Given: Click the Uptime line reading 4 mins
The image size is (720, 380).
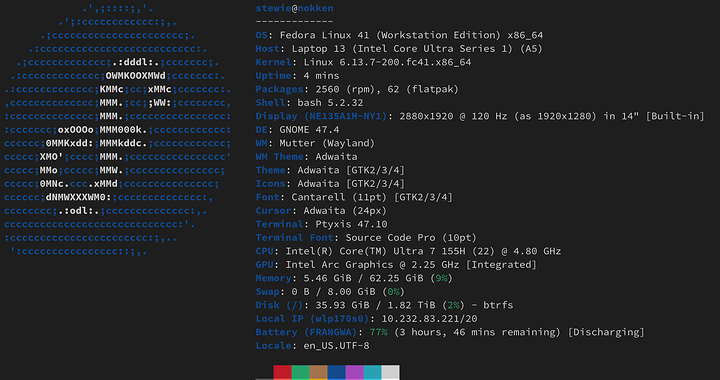Looking at the screenshot, I should coord(298,76).
